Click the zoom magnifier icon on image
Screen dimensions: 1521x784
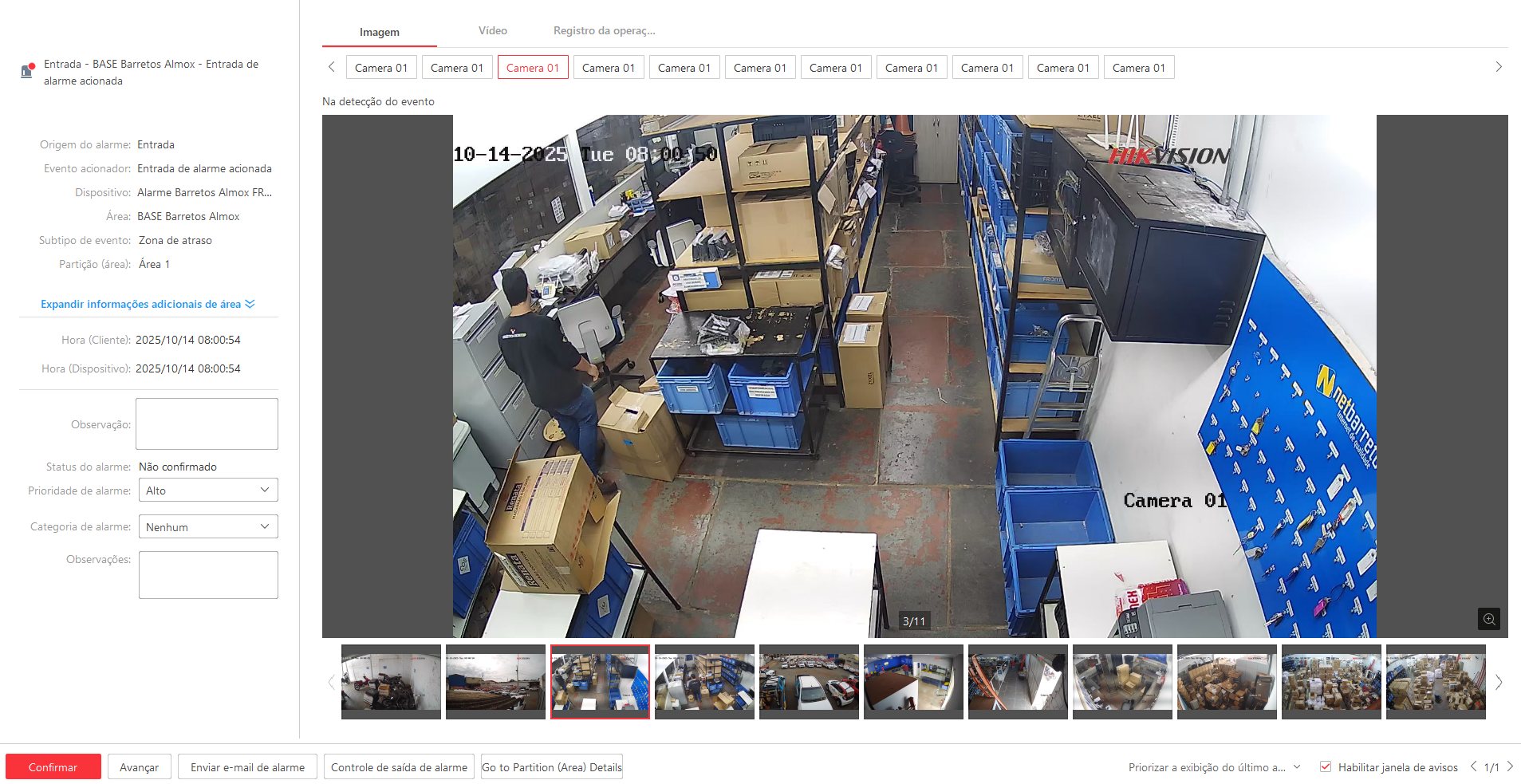[1488, 620]
